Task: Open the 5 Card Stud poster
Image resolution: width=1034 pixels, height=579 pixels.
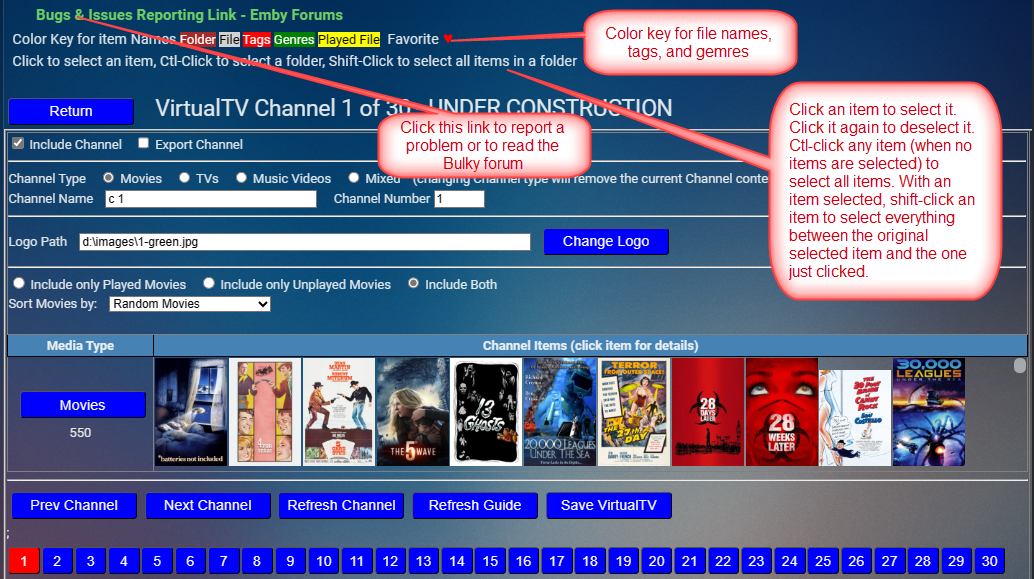Action: pos(339,412)
